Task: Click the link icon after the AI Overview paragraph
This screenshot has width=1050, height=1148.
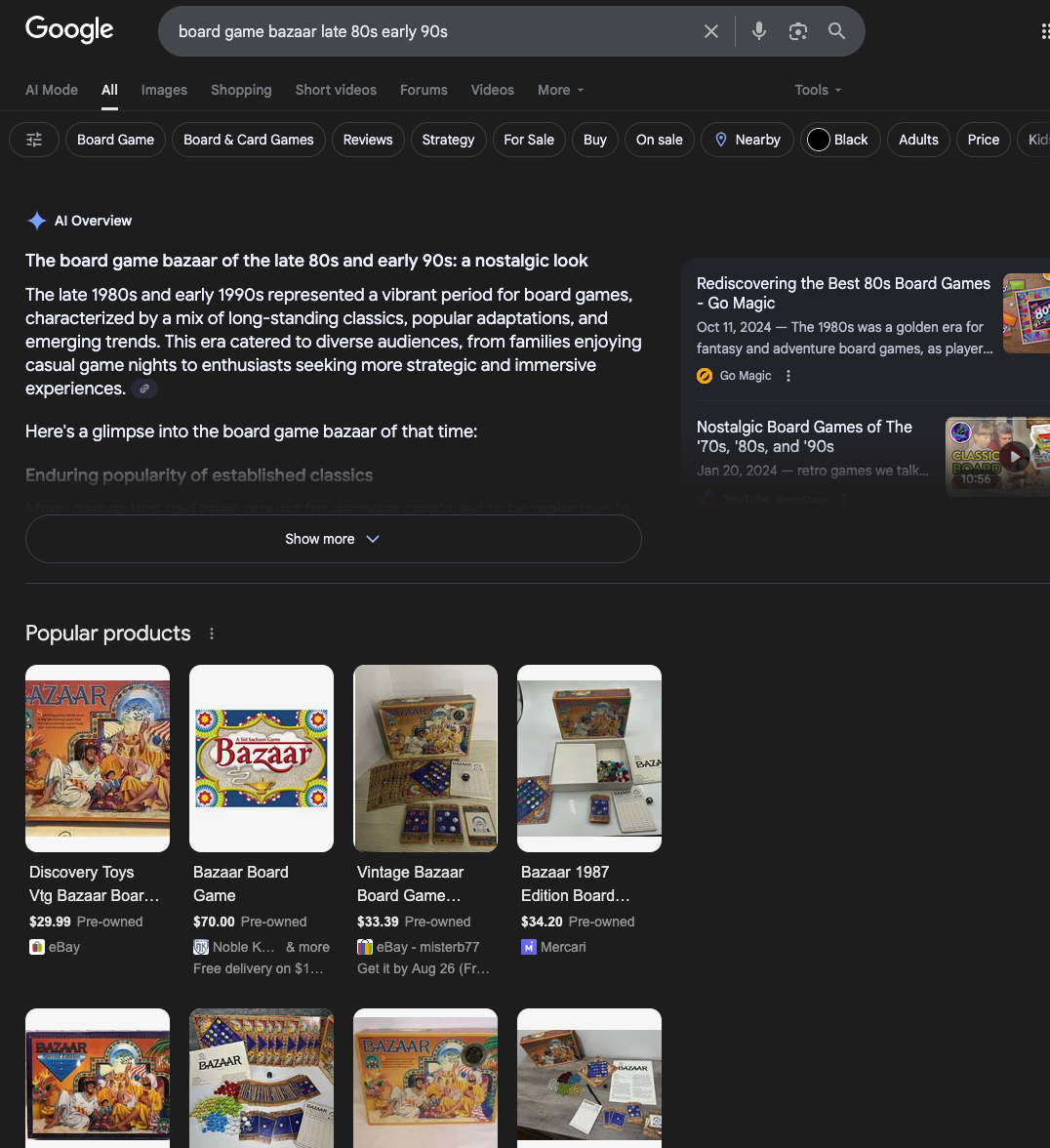Action: (143, 389)
